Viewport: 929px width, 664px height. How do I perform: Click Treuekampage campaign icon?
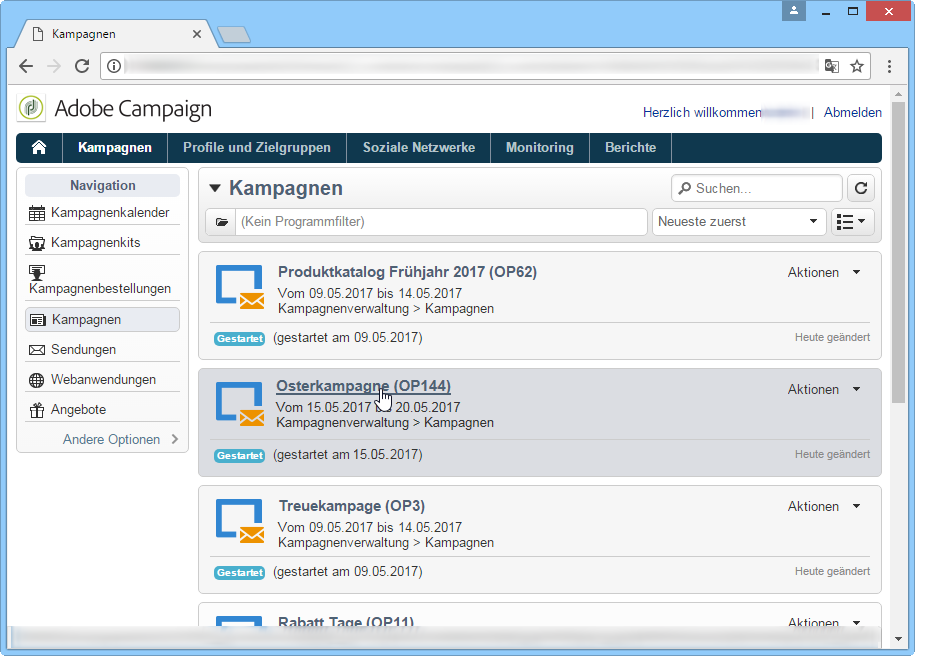(239, 521)
